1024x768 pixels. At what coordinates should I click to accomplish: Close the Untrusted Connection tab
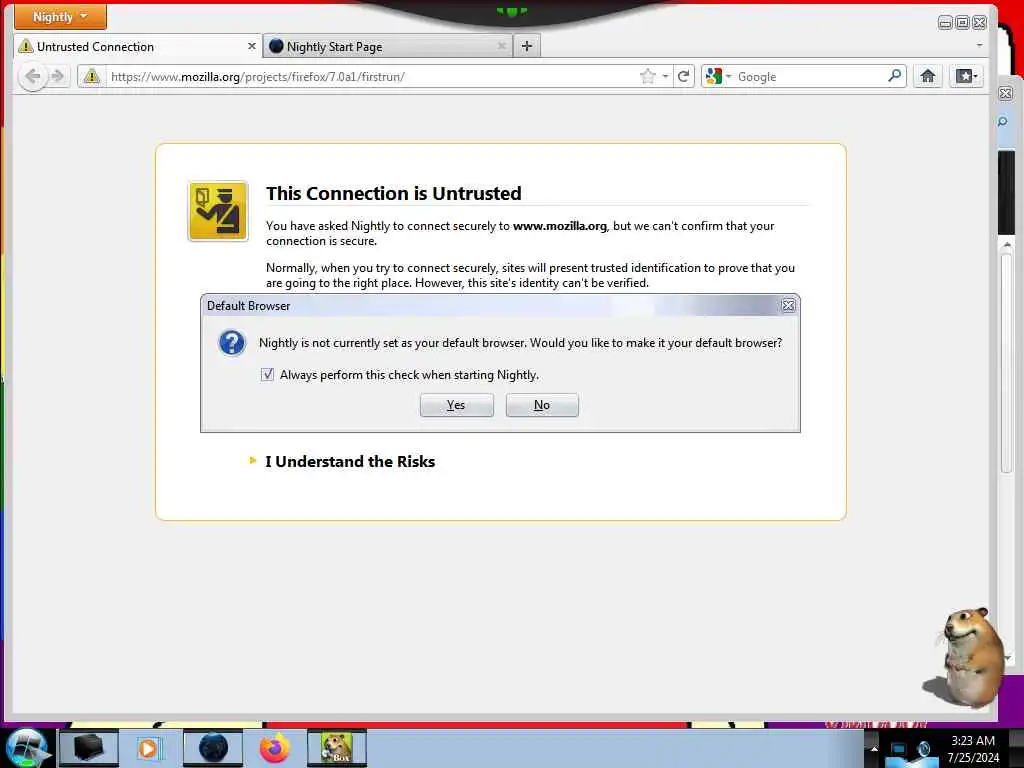tap(251, 46)
